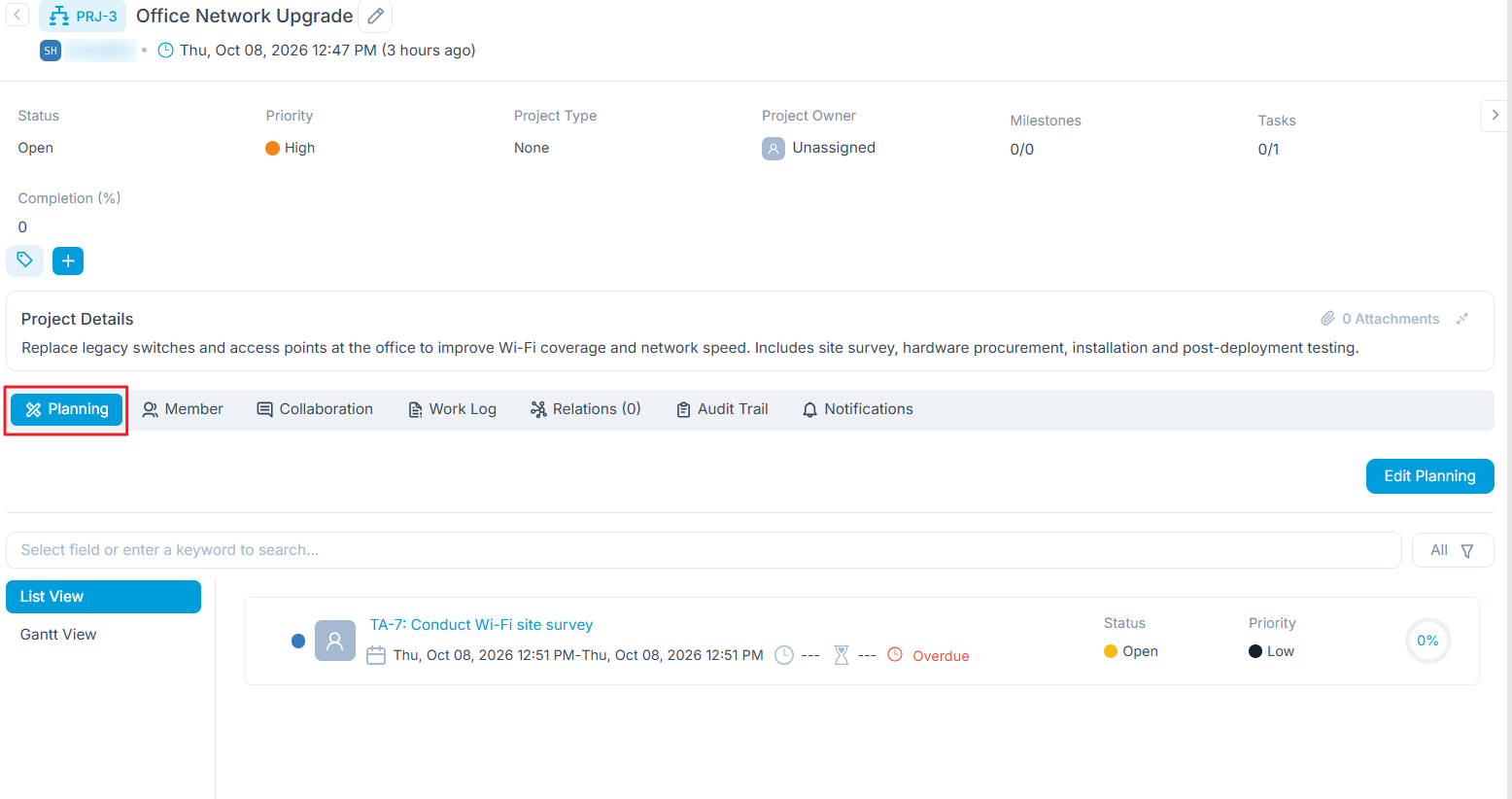Click Unassigned project owner avatar
The image size is (1512, 799).
773,149
